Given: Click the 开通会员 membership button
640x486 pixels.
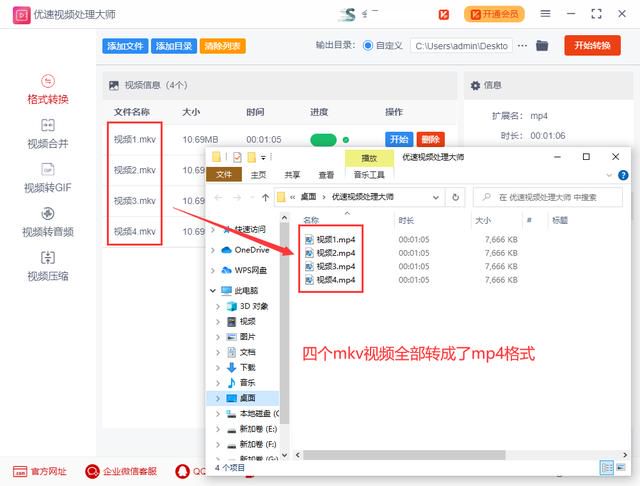Looking at the screenshot, I should point(494,14).
